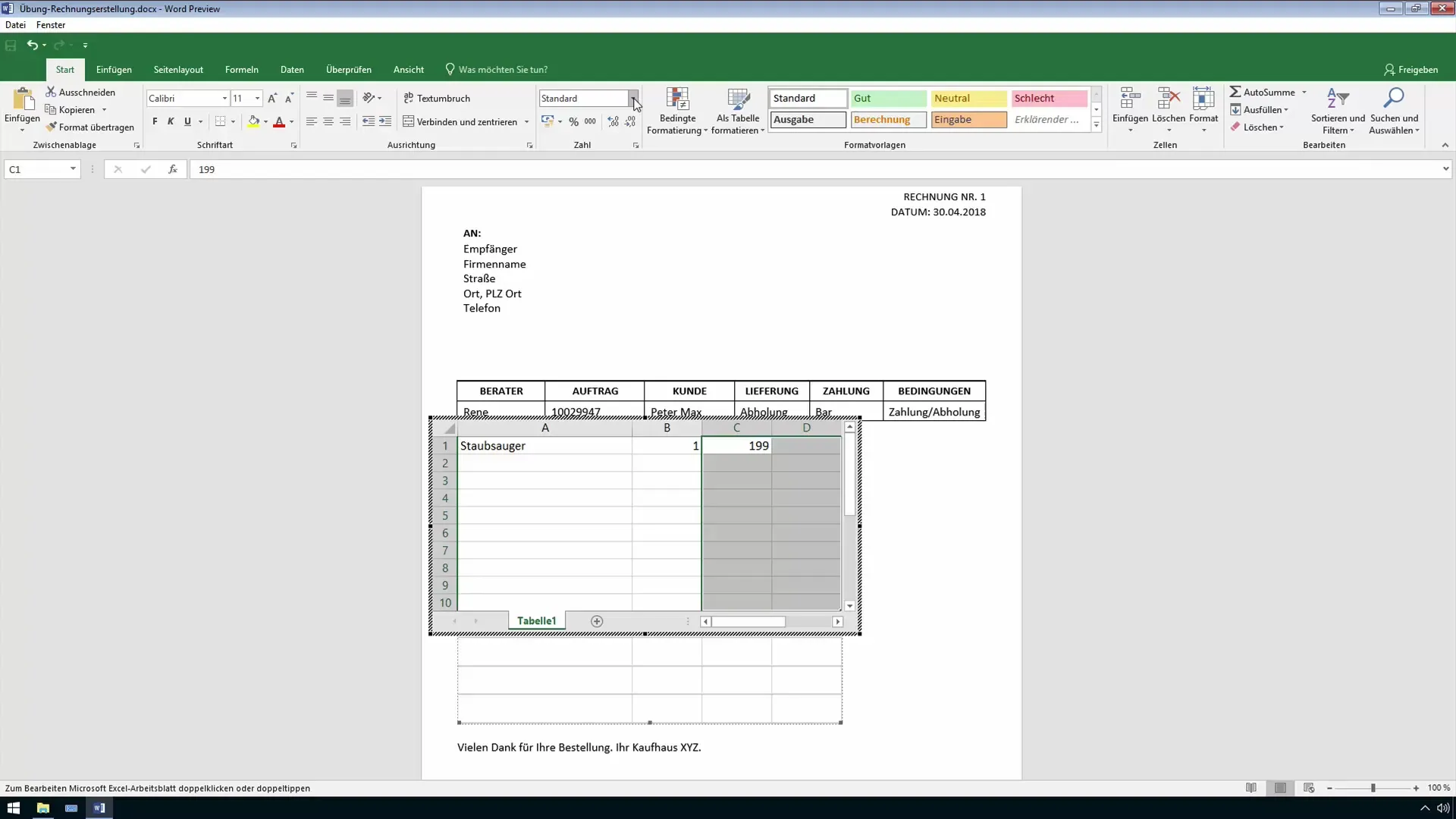This screenshot has width=1456, height=819.
Task: Click the percent style icon
Action: pyautogui.click(x=573, y=121)
